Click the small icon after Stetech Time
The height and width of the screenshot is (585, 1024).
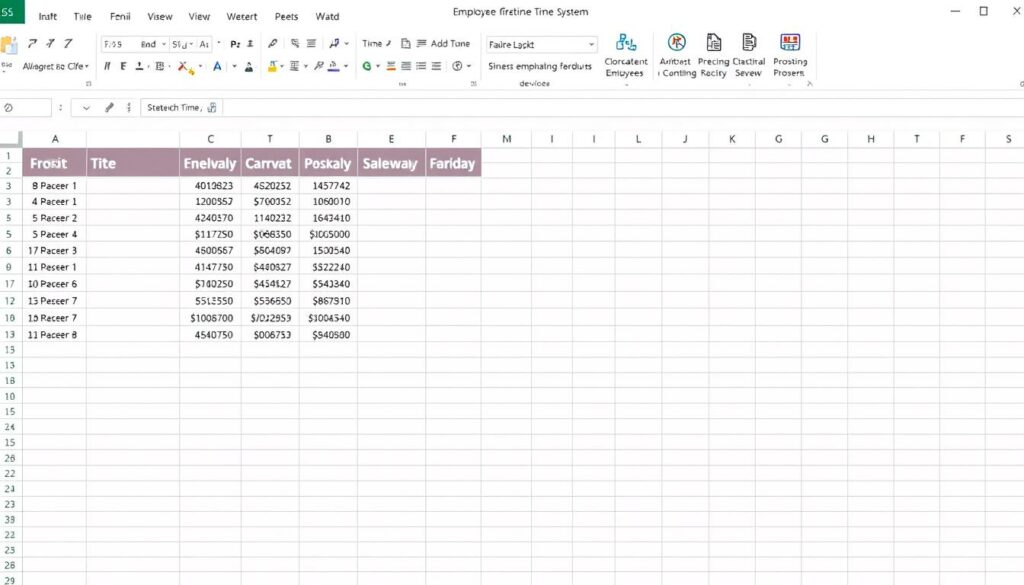click(x=212, y=108)
